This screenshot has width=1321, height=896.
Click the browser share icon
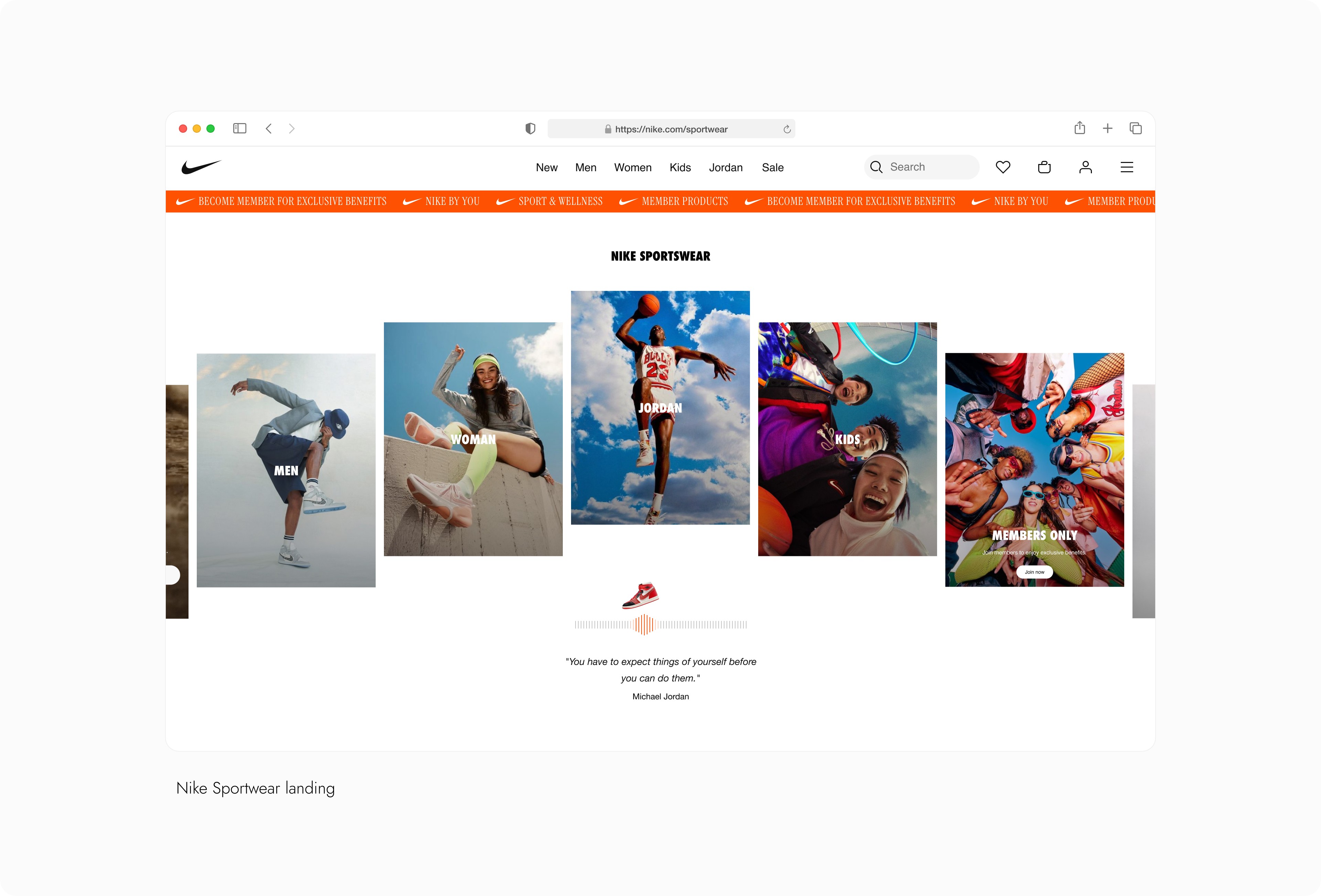[x=1080, y=128]
